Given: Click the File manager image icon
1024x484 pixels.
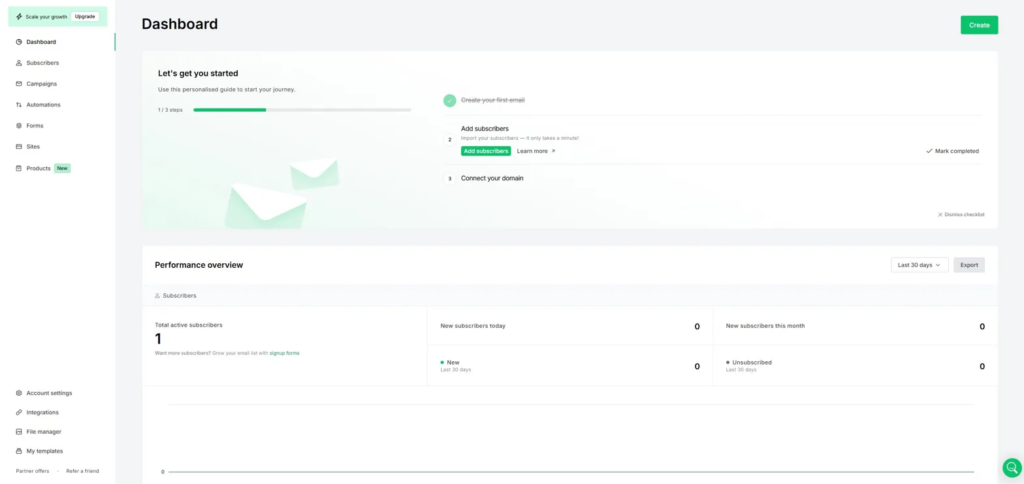Looking at the screenshot, I should pos(19,432).
